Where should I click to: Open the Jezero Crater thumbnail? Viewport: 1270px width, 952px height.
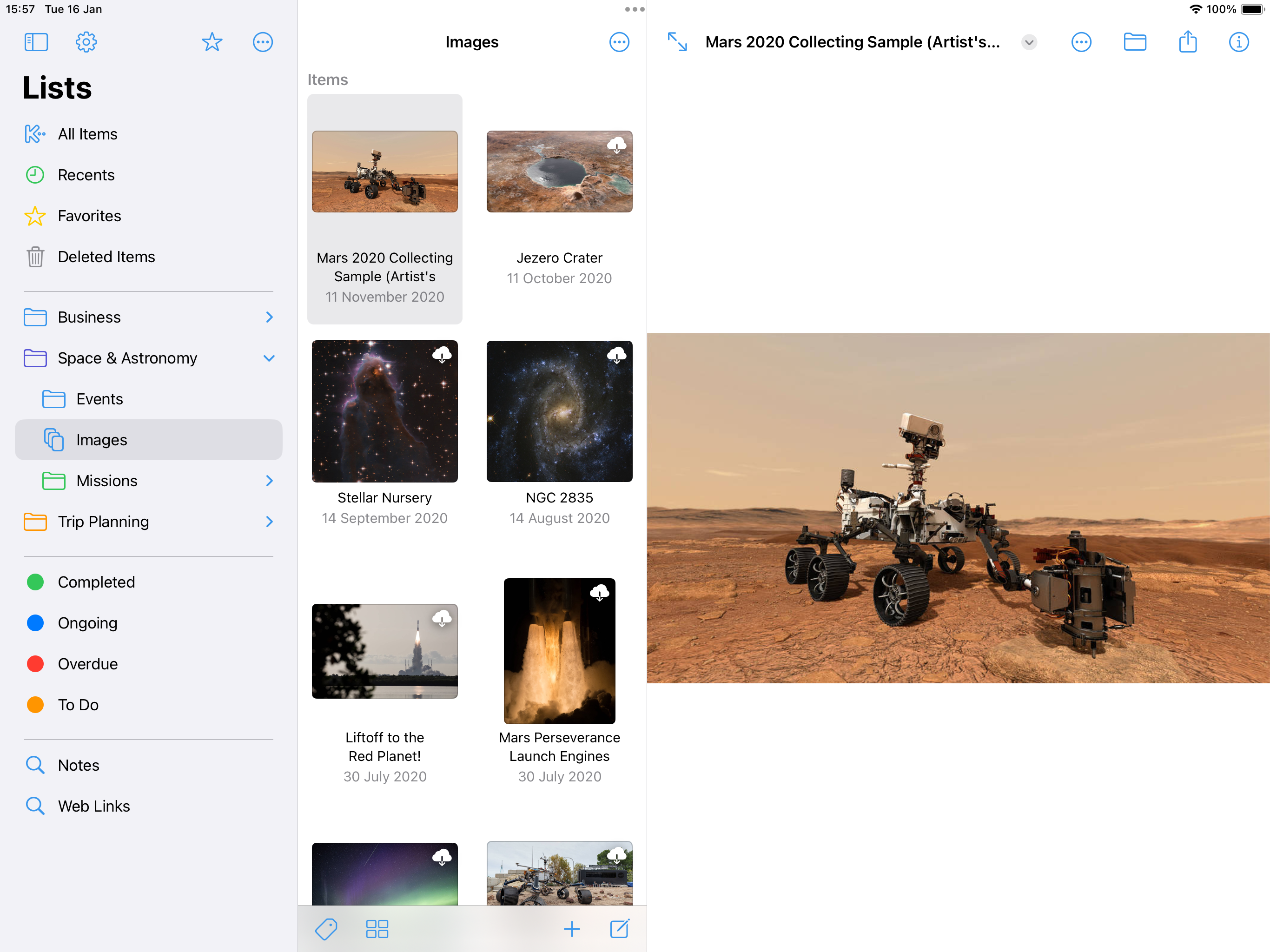click(x=559, y=172)
